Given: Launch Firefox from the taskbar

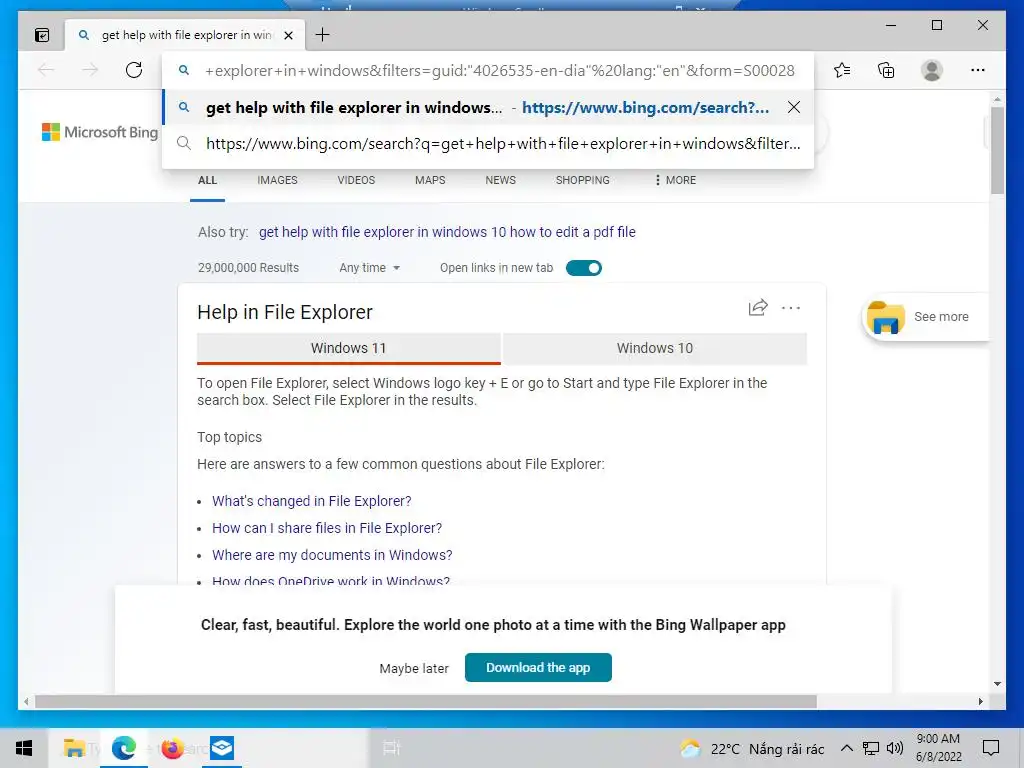Looking at the screenshot, I should click(x=172, y=748).
